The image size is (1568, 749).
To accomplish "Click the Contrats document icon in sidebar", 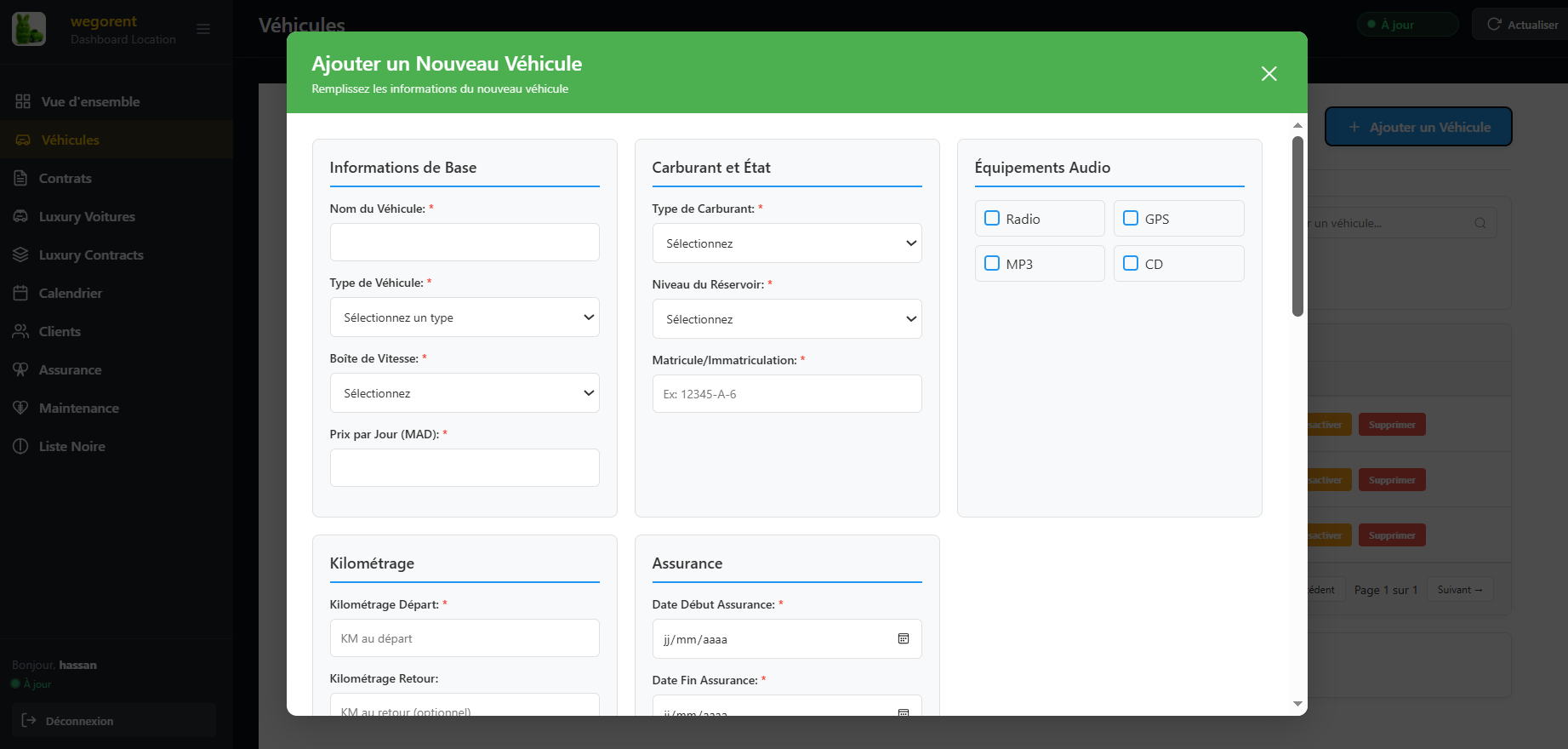I will (x=21, y=178).
